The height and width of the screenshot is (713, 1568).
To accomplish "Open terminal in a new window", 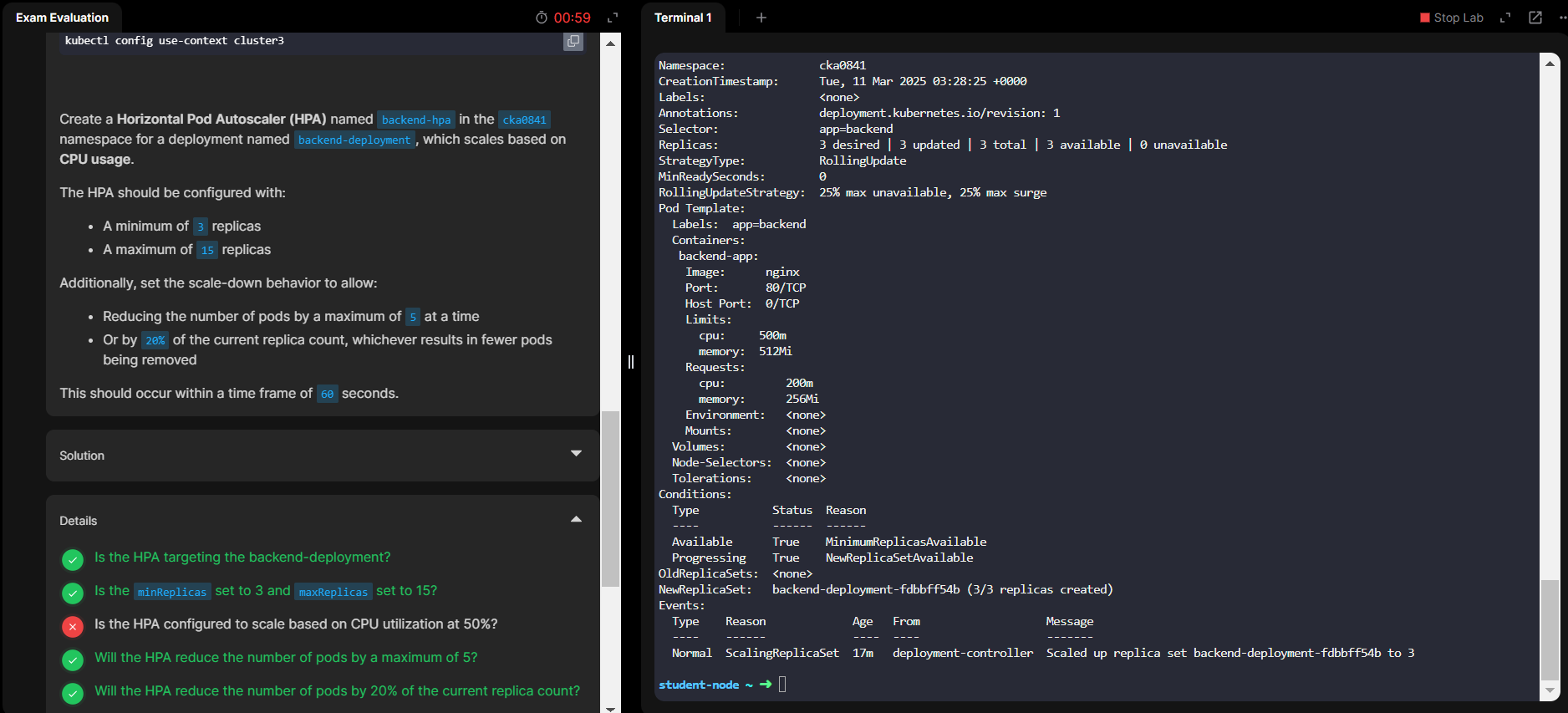I will coord(1535,18).
